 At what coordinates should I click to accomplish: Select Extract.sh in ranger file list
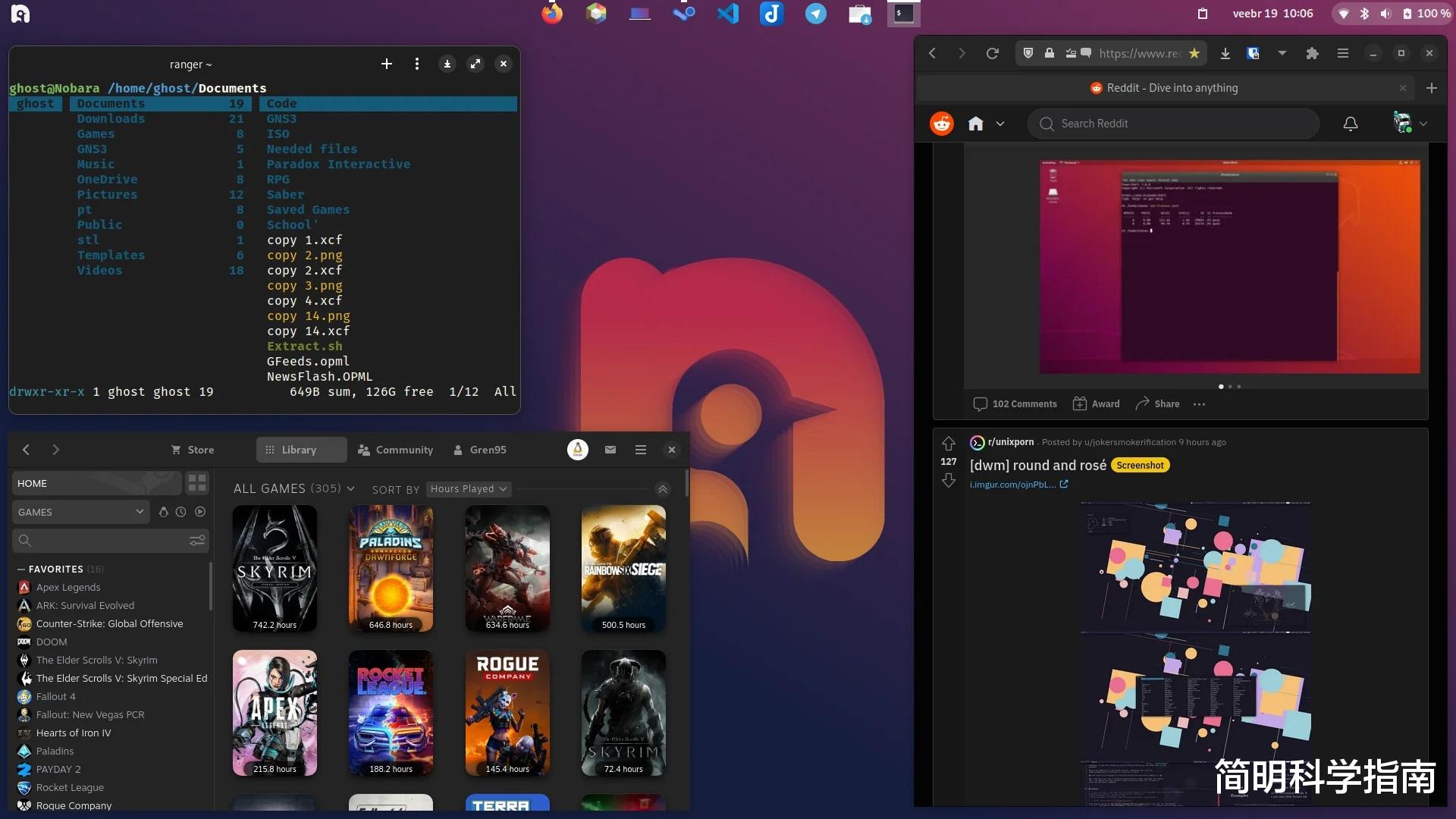point(304,347)
